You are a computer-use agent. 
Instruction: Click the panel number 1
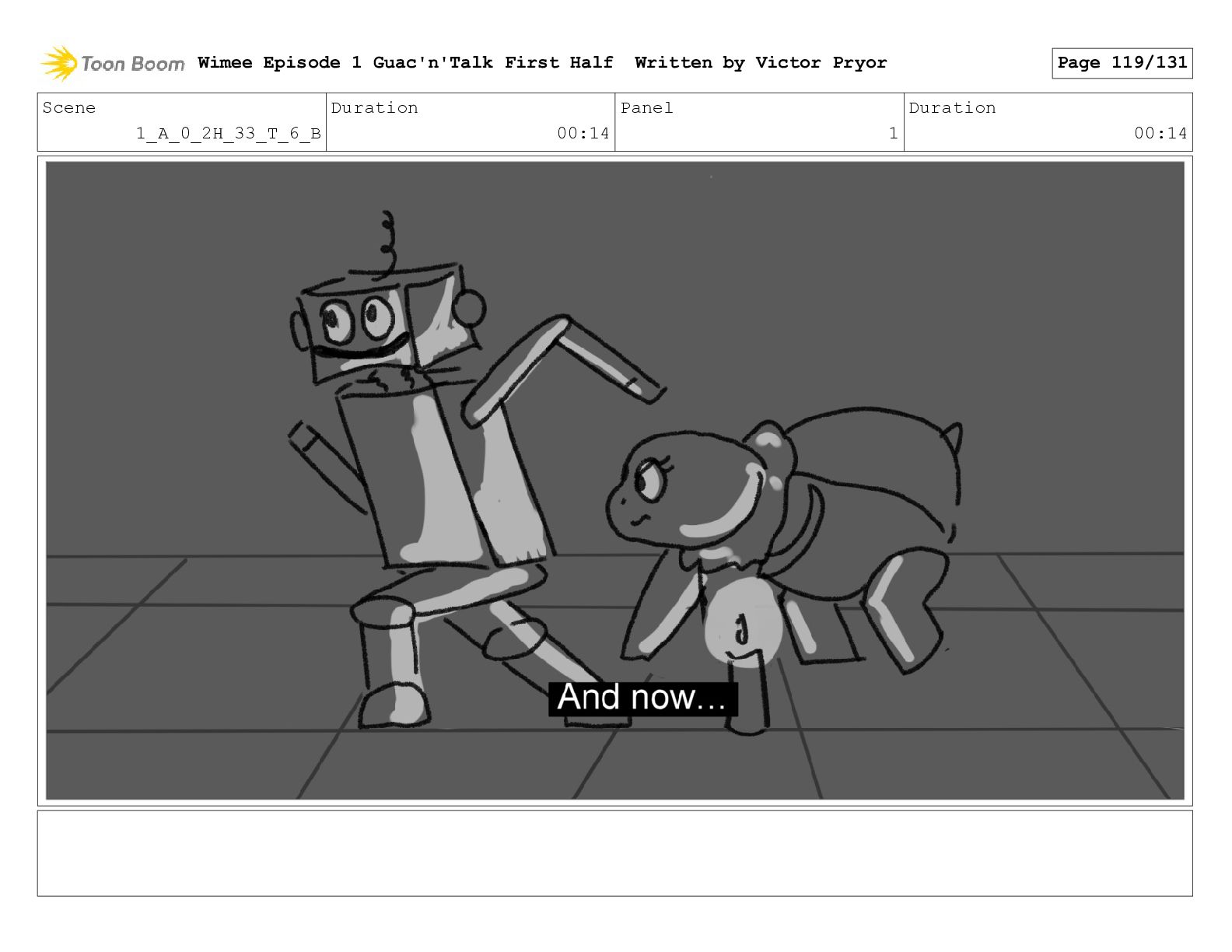[894, 133]
